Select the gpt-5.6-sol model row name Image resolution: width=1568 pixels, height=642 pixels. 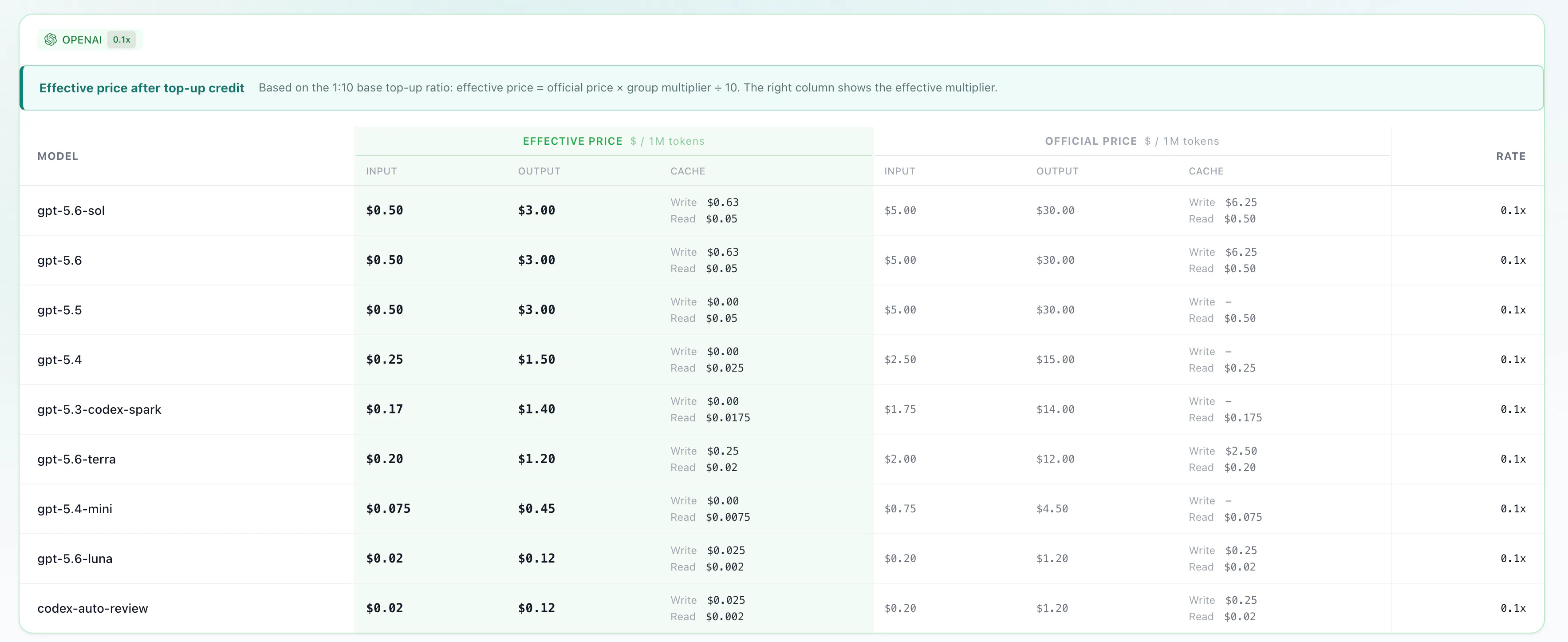tap(71, 211)
